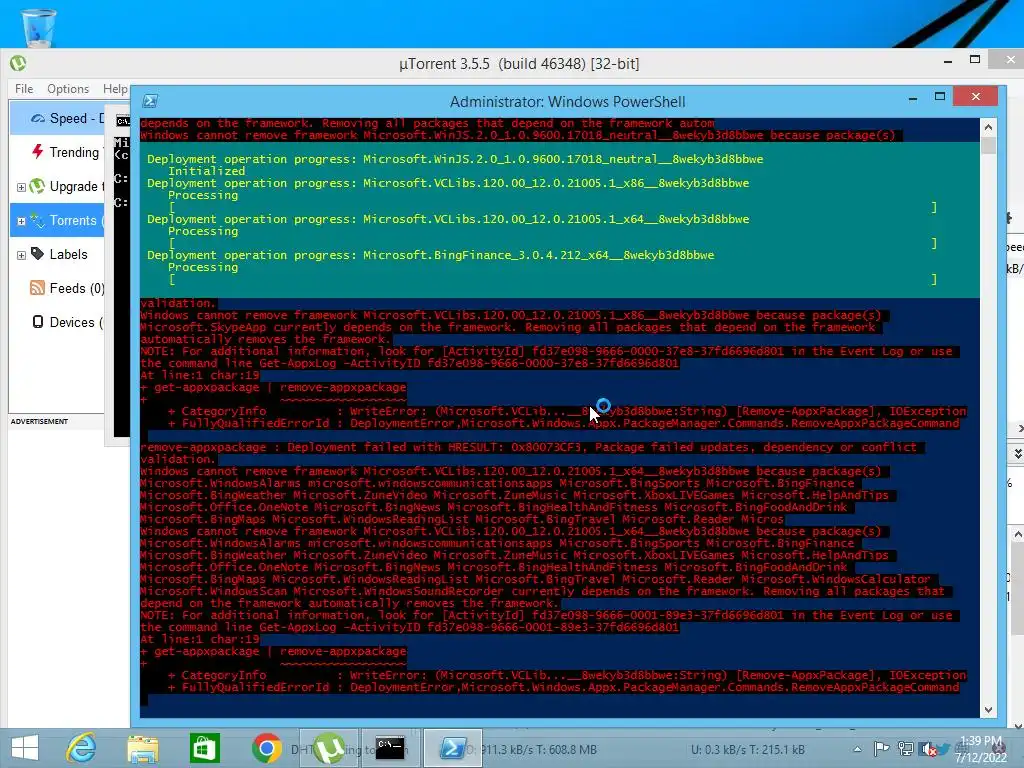Open the Windows Start button

[25, 748]
